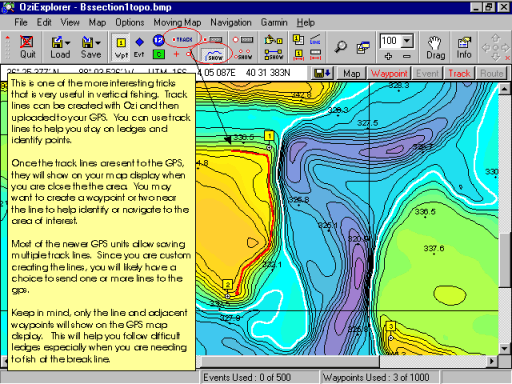Open the zoom percentage 100 dropdown

(407, 41)
